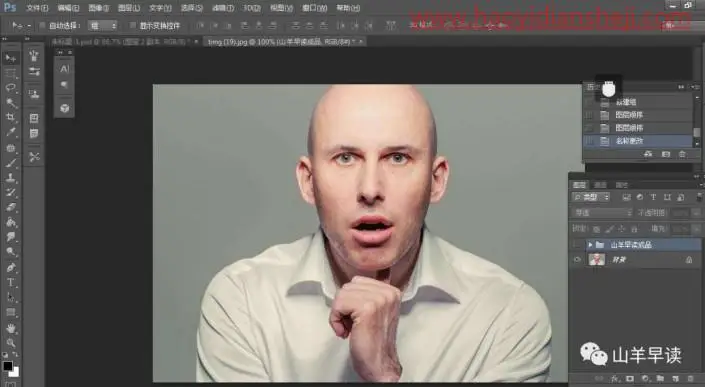Open the Character (A|) panel icon
This screenshot has width=705, height=387.
64,69
